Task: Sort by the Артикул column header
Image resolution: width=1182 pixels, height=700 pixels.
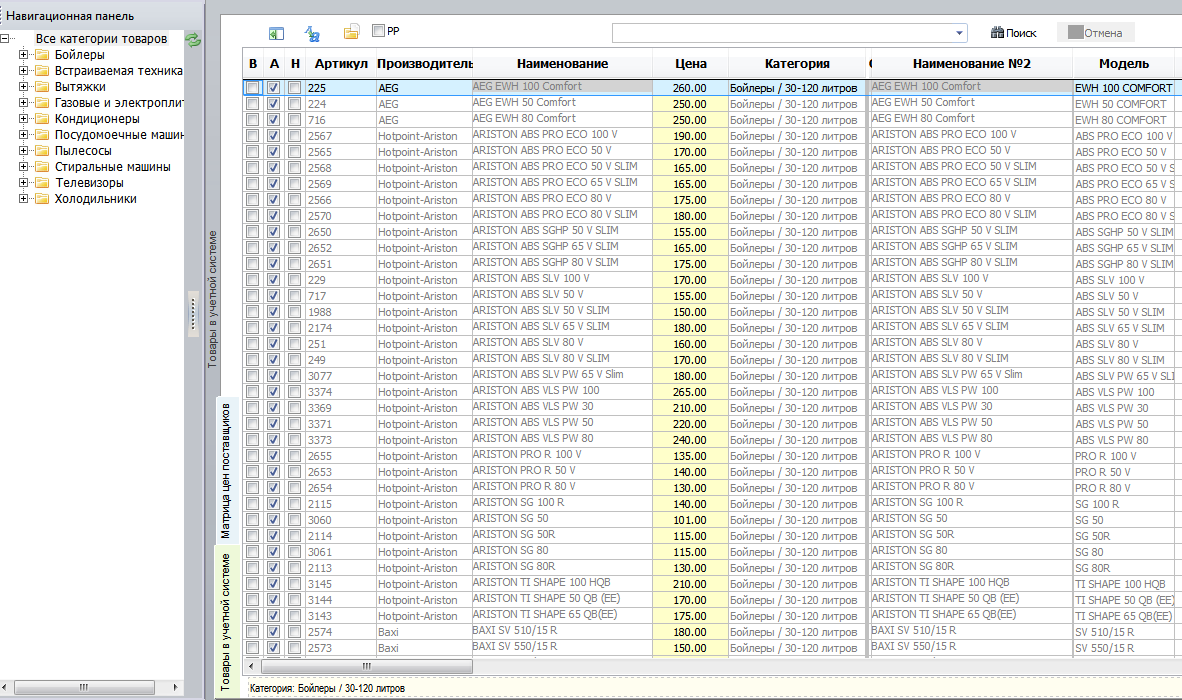Action: pyautogui.click(x=341, y=64)
